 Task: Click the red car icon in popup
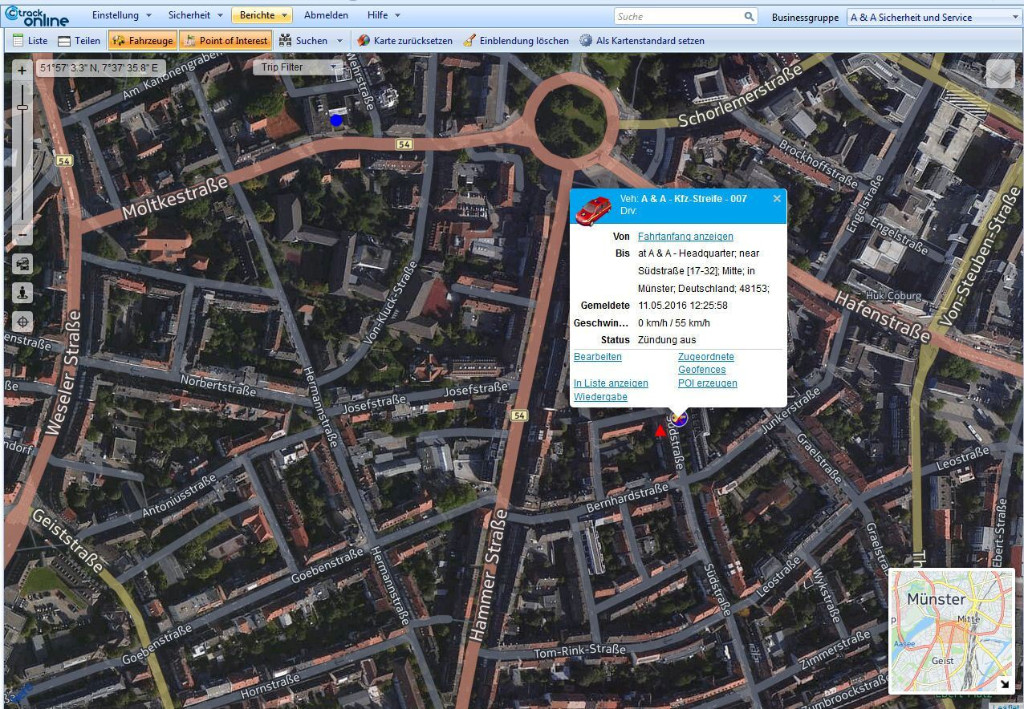pos(593,210)
